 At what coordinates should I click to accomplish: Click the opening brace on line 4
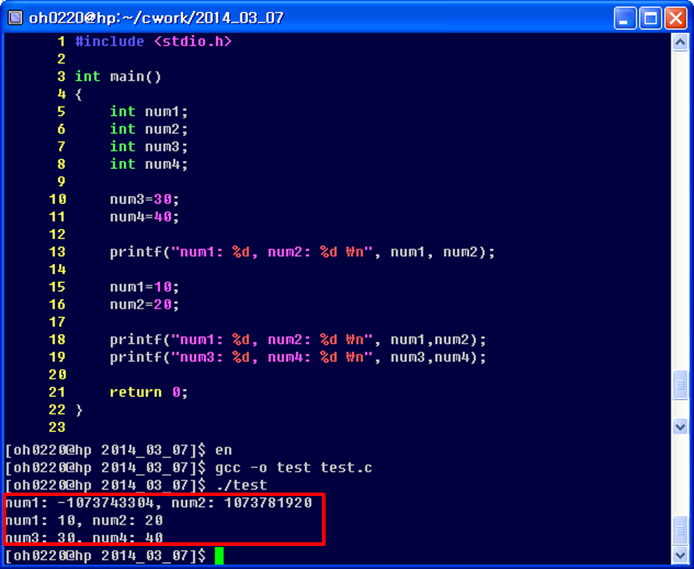pyautogui.click(x=79, y=94)
